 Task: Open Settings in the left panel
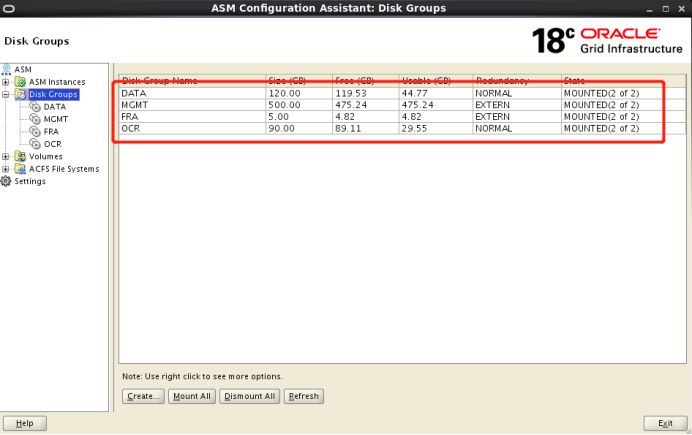pyautogui.click(x=30, y=181)
